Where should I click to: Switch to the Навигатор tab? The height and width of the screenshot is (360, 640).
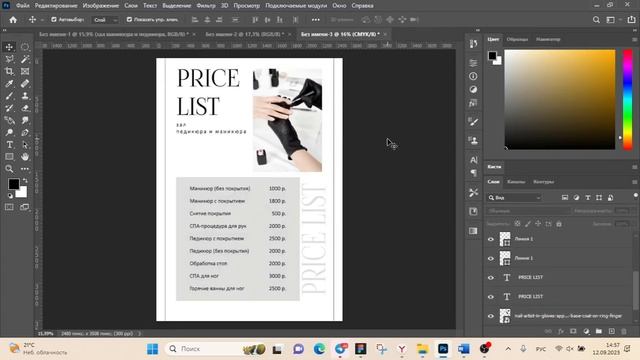point(548,40)
